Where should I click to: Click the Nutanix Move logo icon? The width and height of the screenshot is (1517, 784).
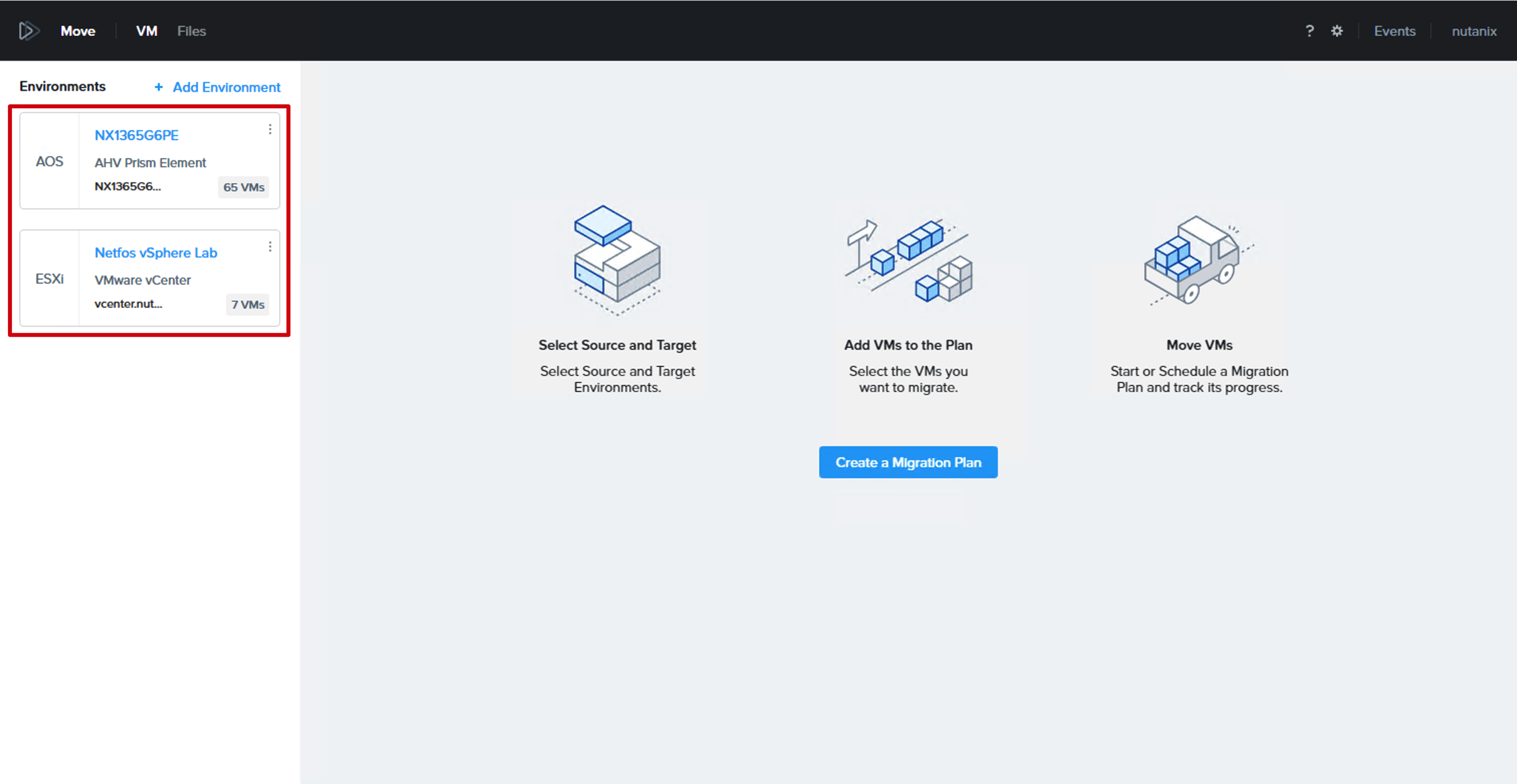[x=28, y=31]
